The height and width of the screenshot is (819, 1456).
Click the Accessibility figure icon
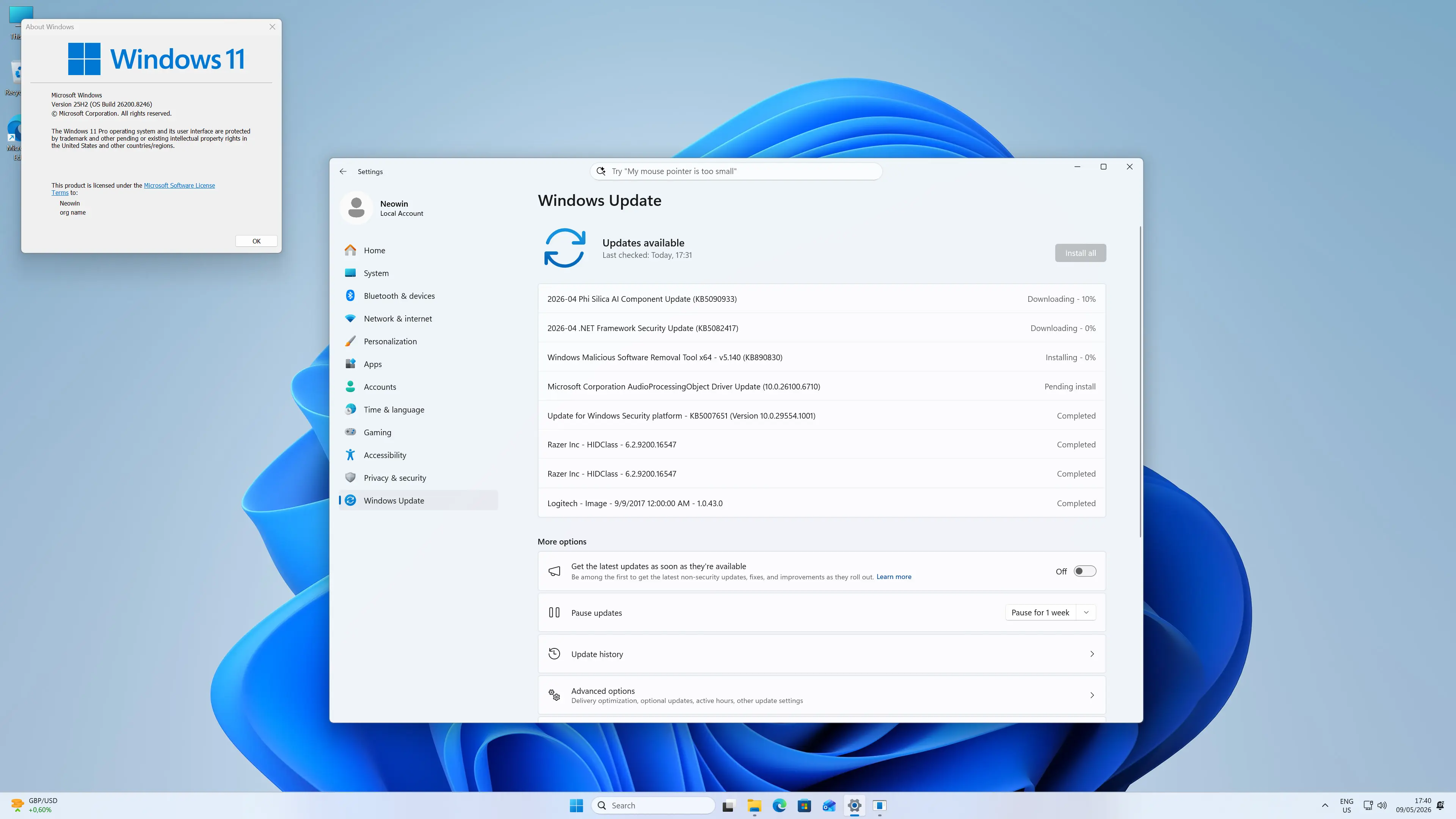pos(350,455)
